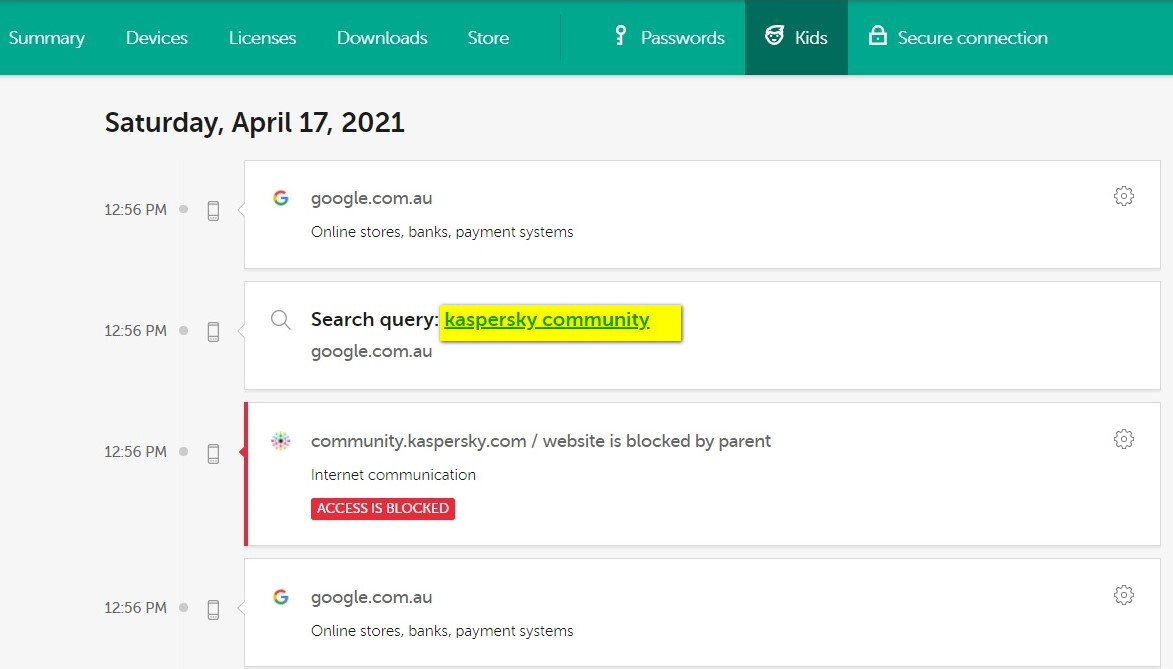The width and height of the screenshot is (1173, 669).
Task: Switch to the Devices tab
Action: click(157, 38)
